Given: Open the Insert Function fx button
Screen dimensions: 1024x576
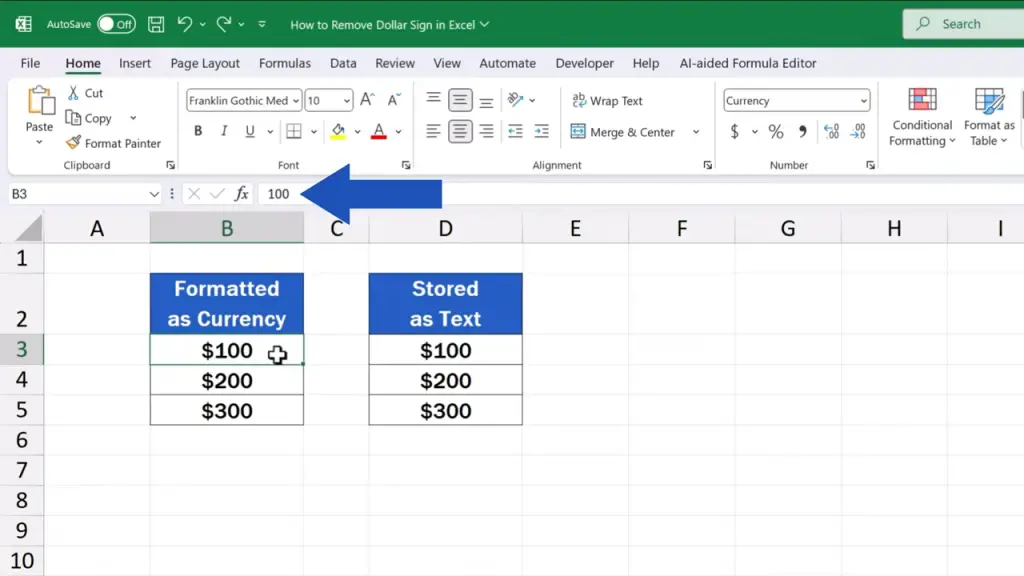Looking at the screenshot, I should click(241, 194).
